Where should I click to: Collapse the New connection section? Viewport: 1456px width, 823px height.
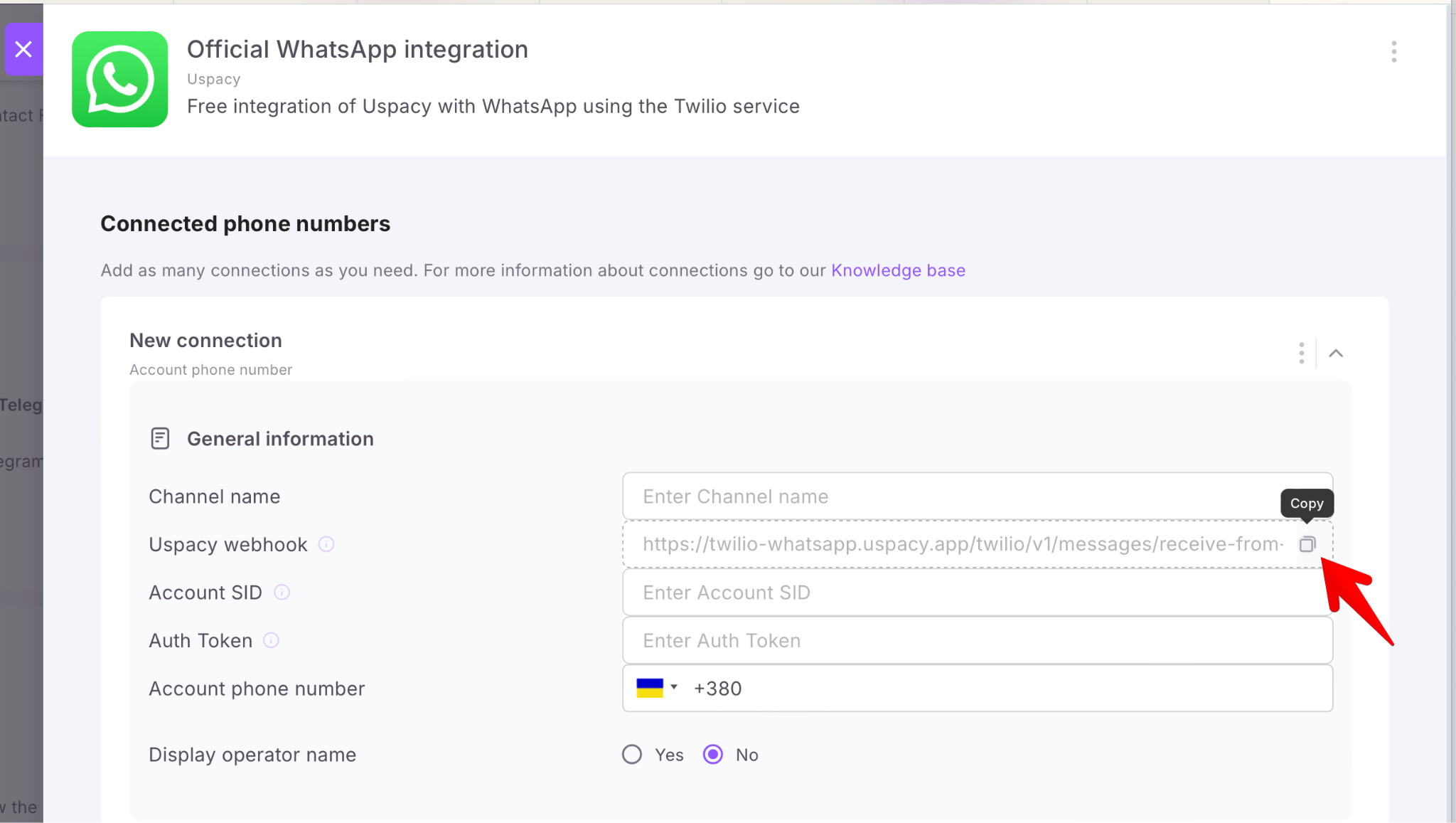1336,353
